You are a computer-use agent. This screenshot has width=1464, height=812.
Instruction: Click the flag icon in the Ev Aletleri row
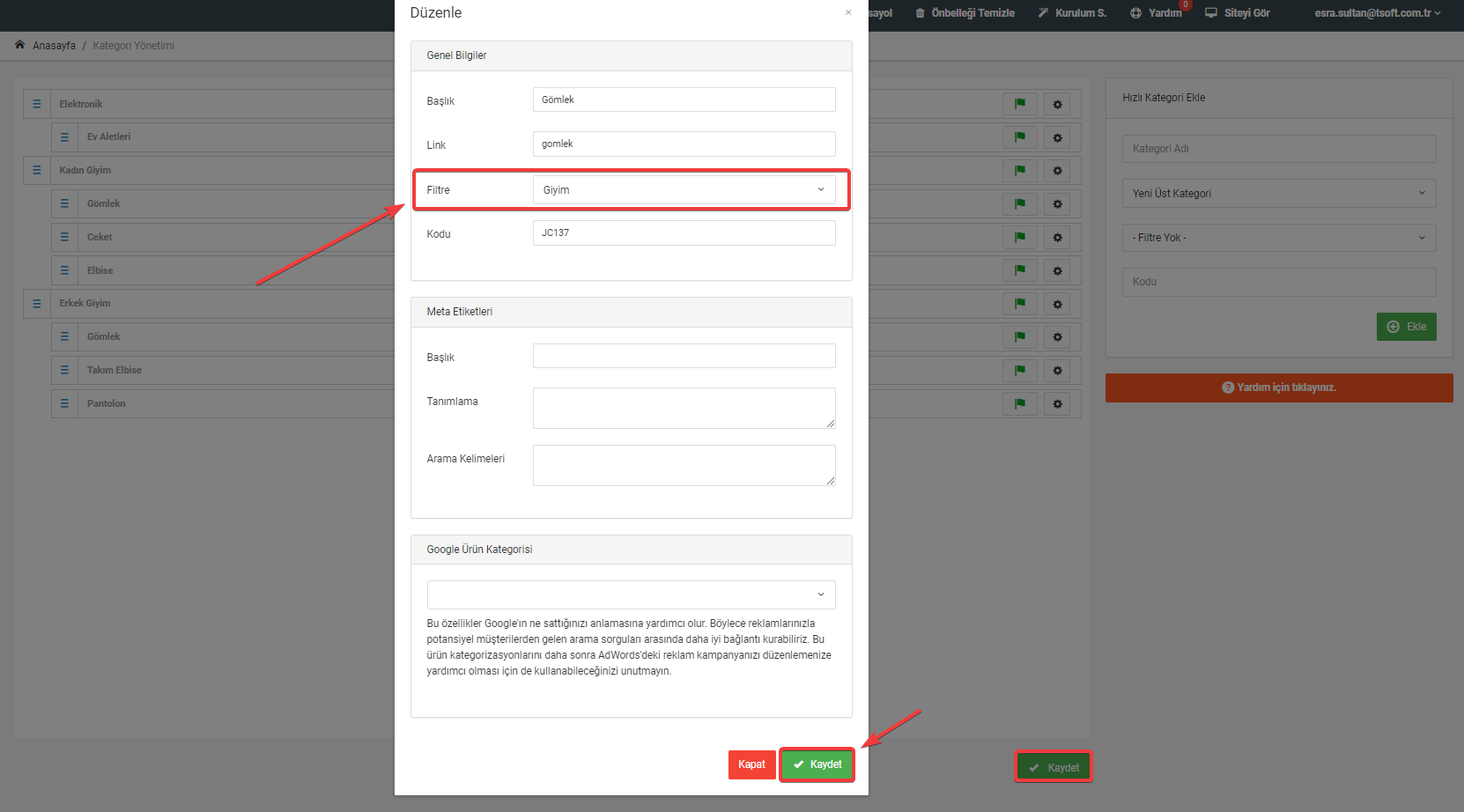click(x=1020, y=137)
